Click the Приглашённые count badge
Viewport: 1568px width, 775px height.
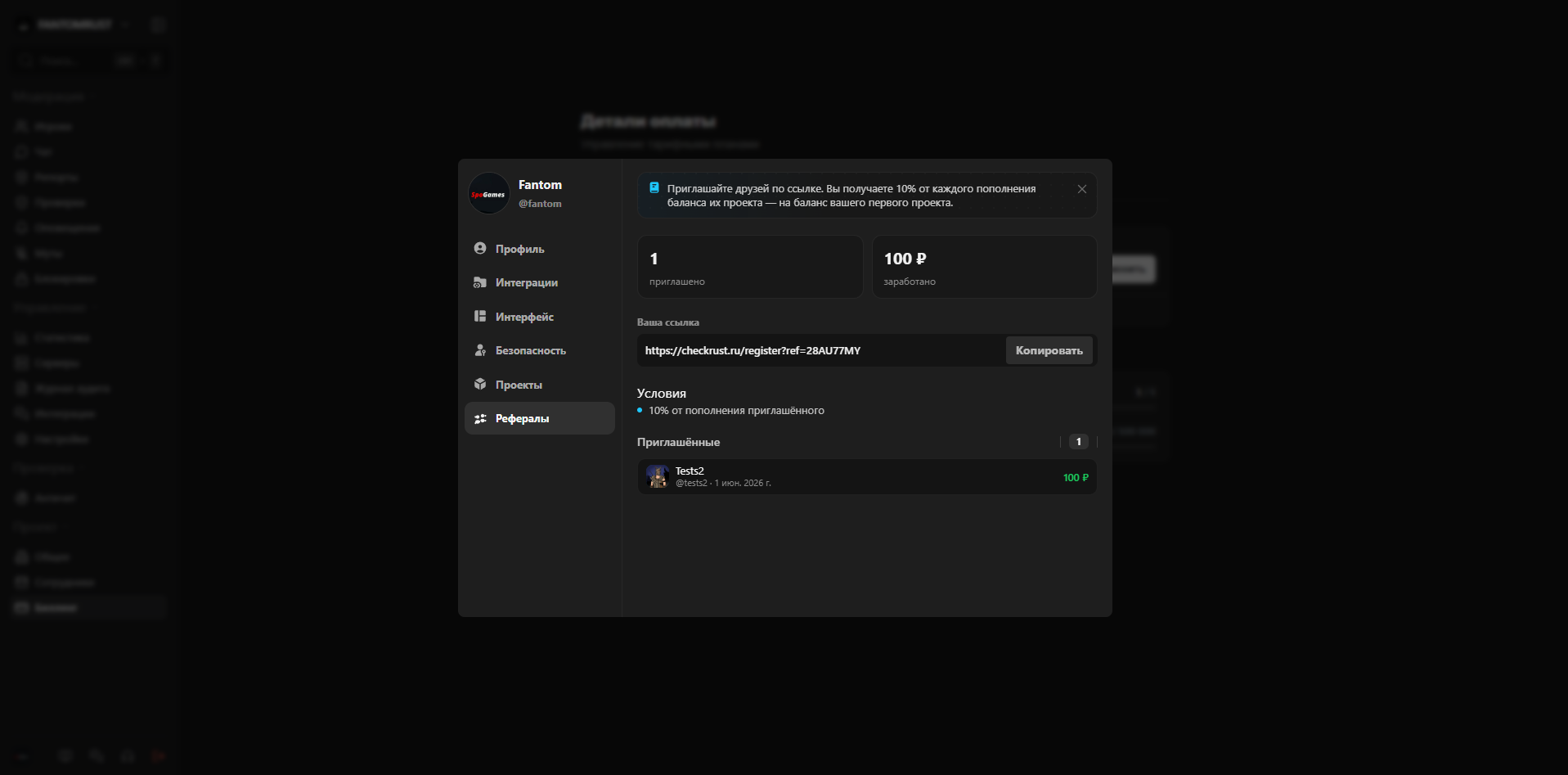1078,442
